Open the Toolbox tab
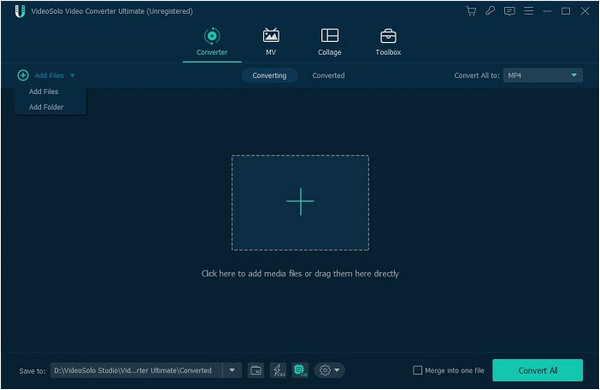The height and width of the screenshot is (390, 600). coord(388,42)
